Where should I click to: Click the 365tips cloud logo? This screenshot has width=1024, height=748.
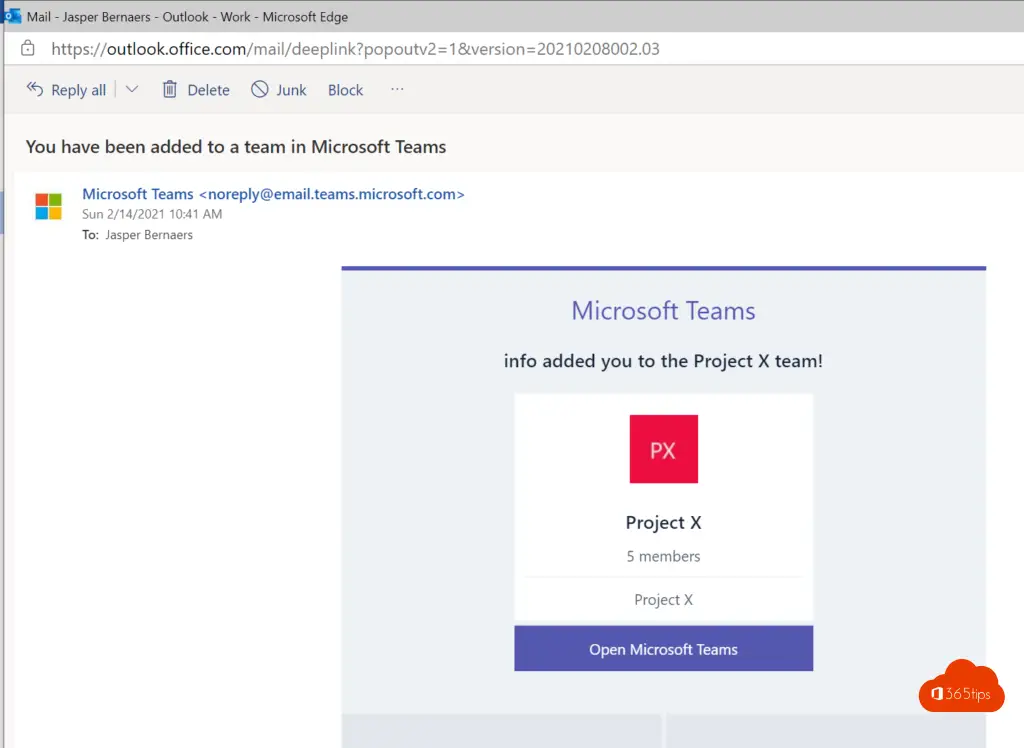(961, 689)
